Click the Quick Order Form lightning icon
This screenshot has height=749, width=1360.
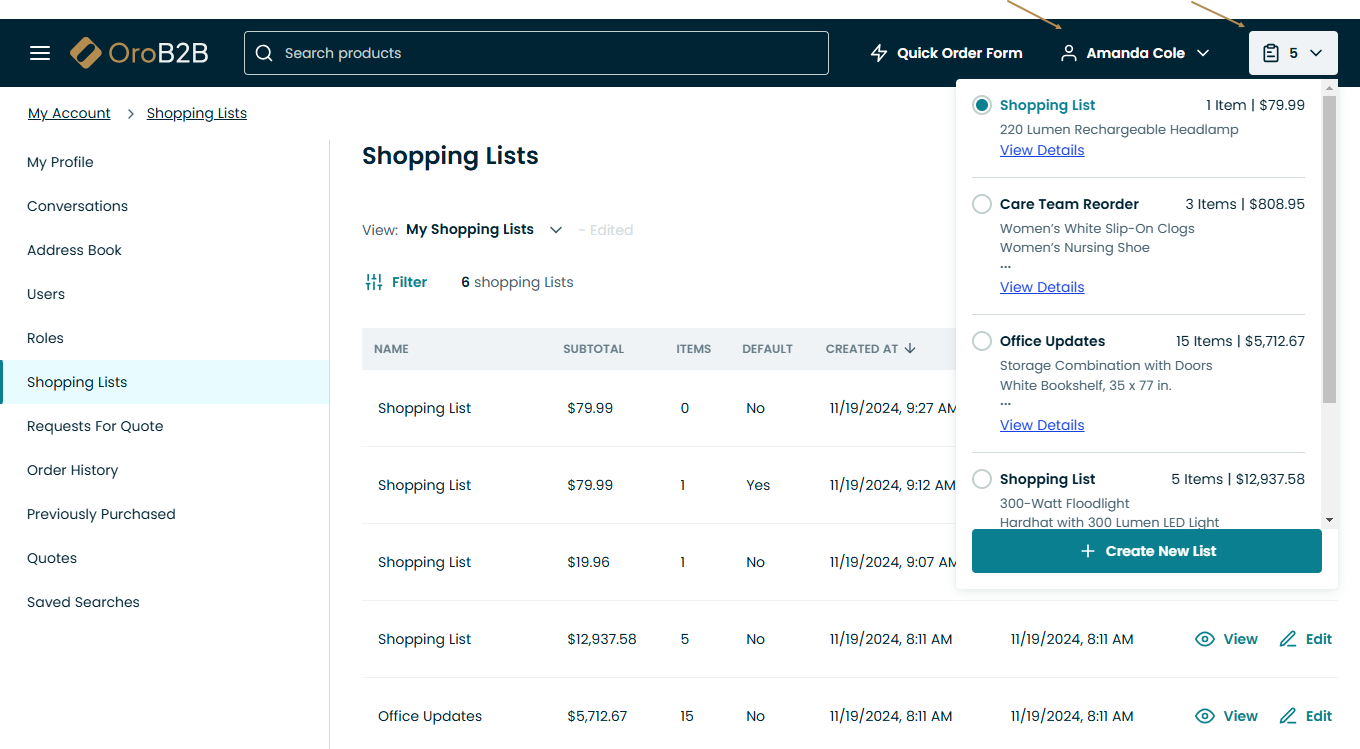tap(879, 53)
